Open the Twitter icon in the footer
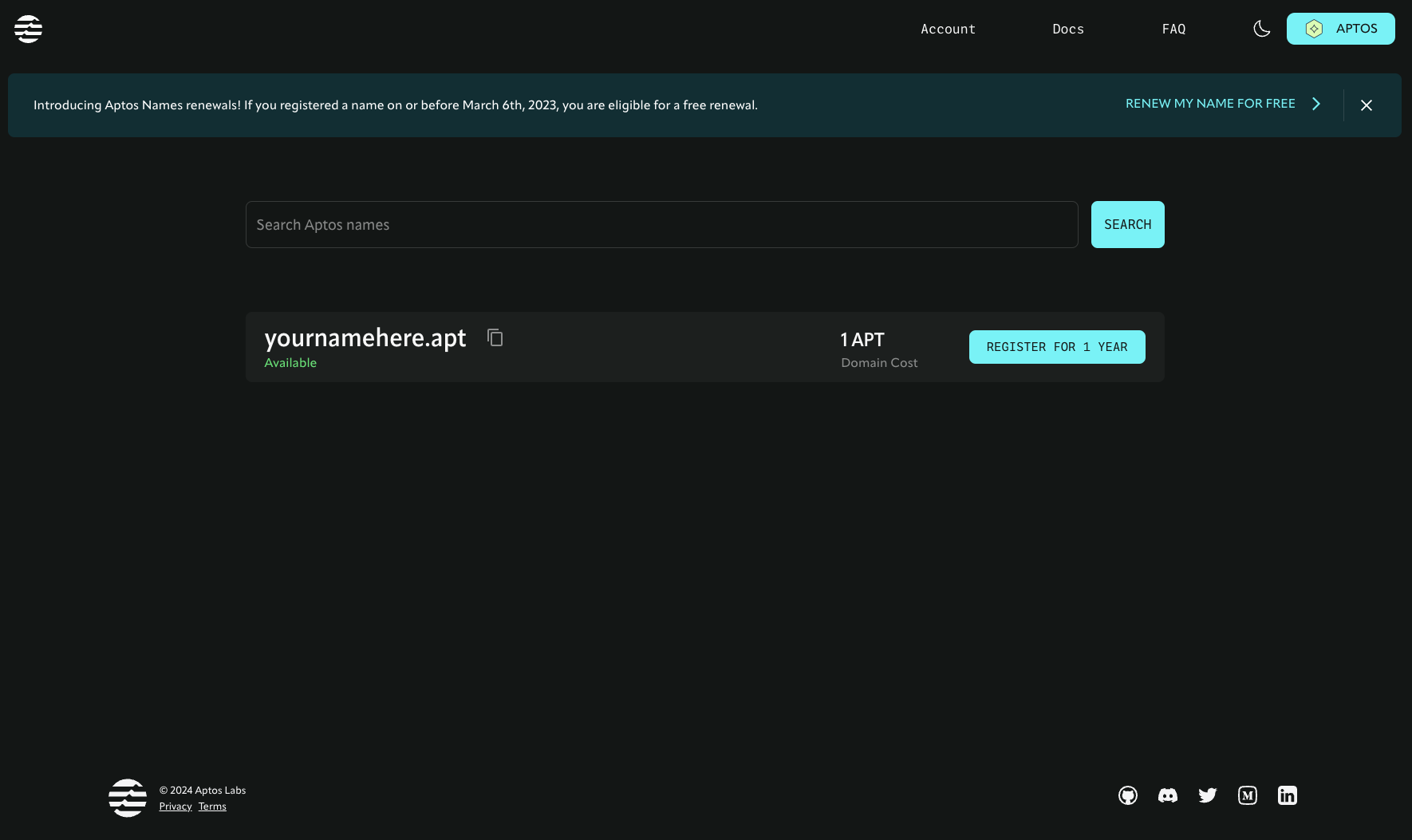1412x840 pixels. coord(1208,795)
